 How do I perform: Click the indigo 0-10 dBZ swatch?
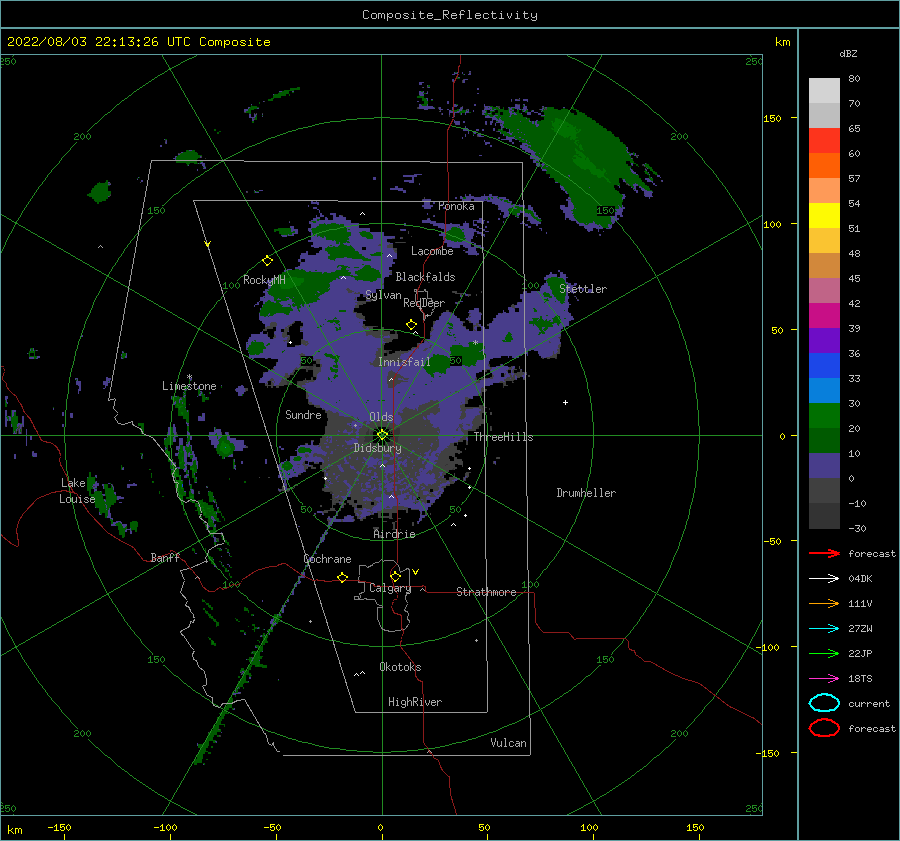(x=824, y=466)
